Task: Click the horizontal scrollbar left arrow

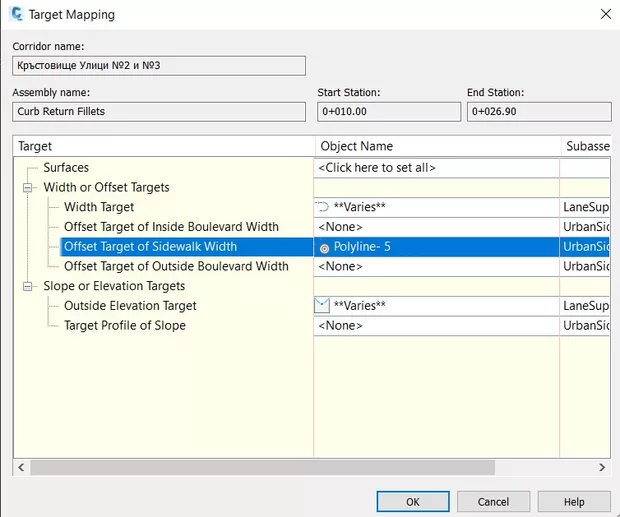Action: [20, 467]
